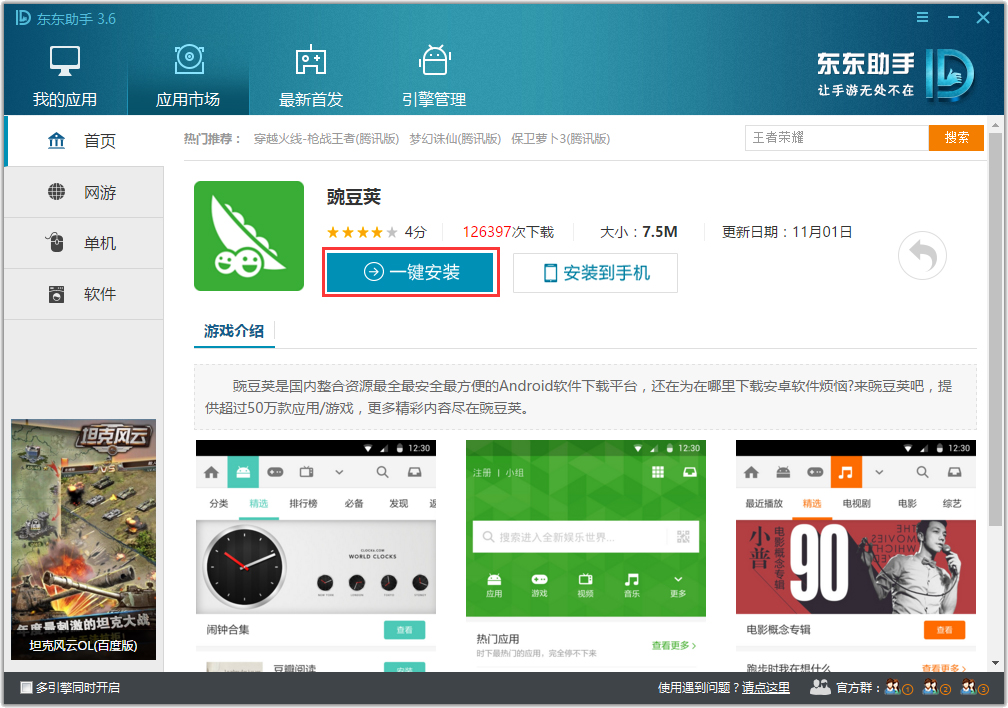The width and height of the screenshot is (1008, 708).
Task: Click the 首页 home icon
Action: point(57,140)
